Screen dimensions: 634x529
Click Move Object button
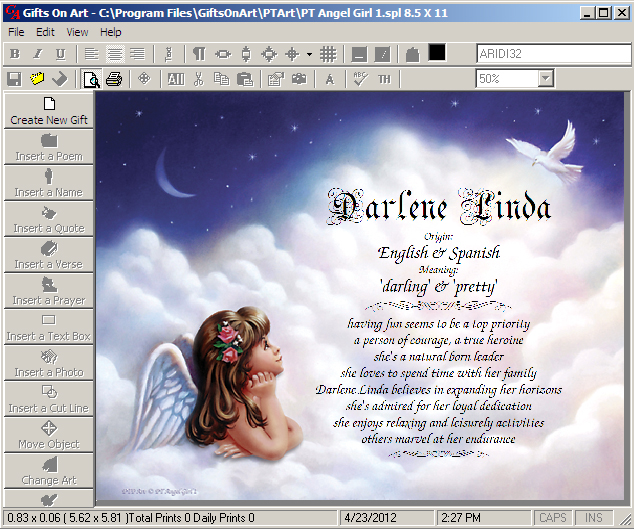point(49,435)
